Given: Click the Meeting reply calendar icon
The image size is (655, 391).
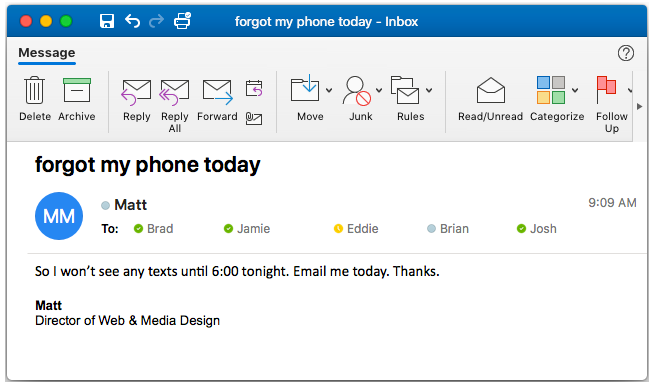Looking at the screenshot, I should (x=254, y=88).
